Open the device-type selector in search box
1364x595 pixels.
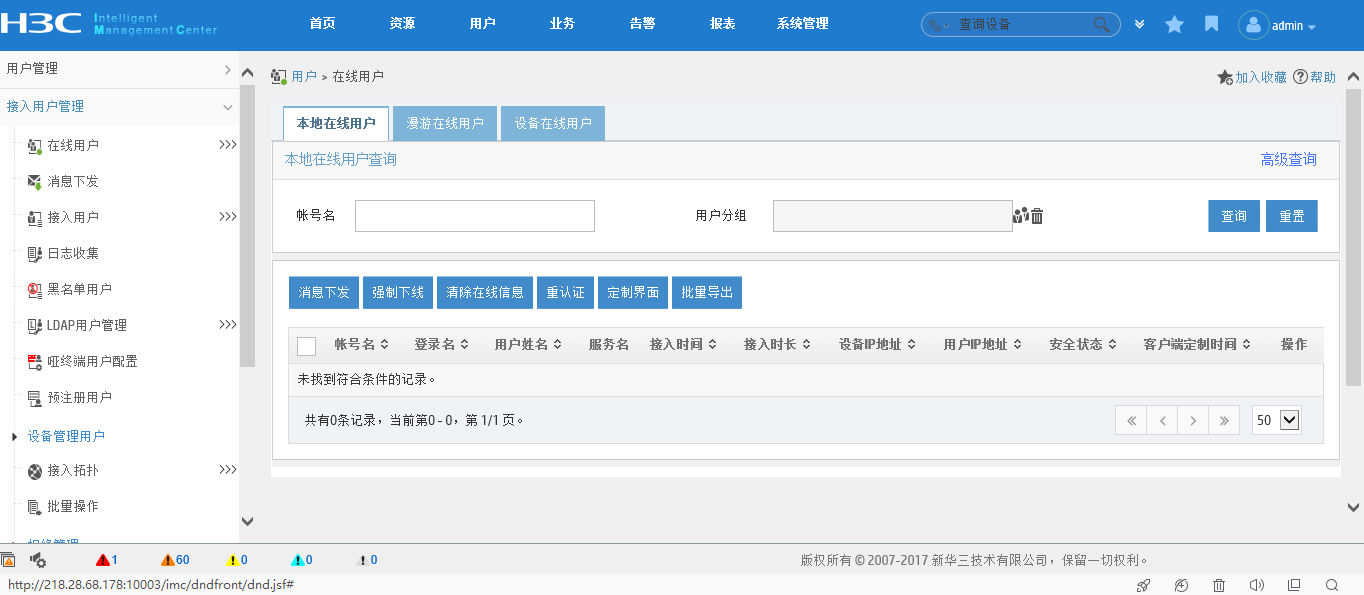tap(939, 25)
